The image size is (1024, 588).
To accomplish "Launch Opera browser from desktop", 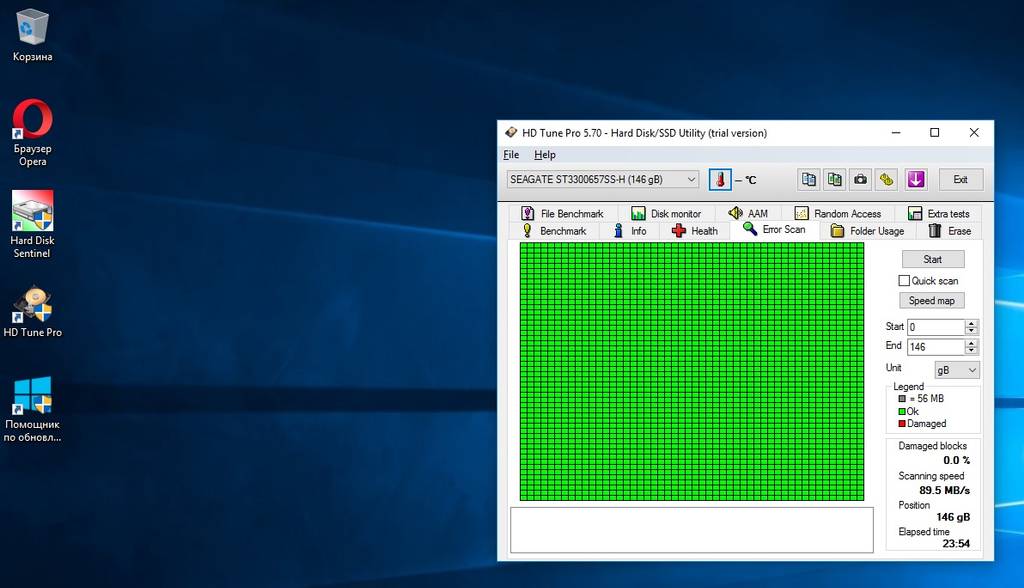I will [32, 133].
